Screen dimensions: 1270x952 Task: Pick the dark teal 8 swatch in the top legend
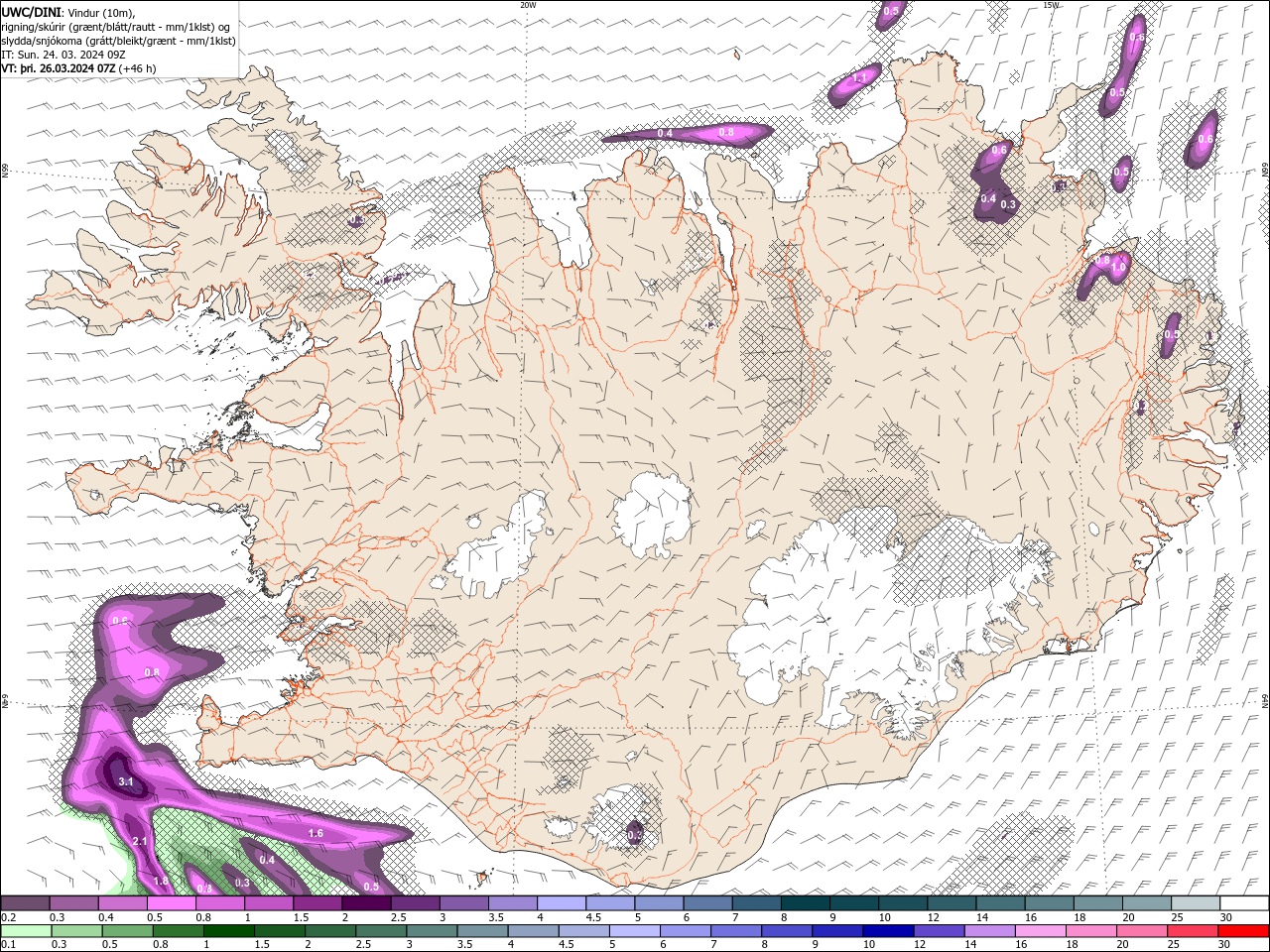point(805,903)
